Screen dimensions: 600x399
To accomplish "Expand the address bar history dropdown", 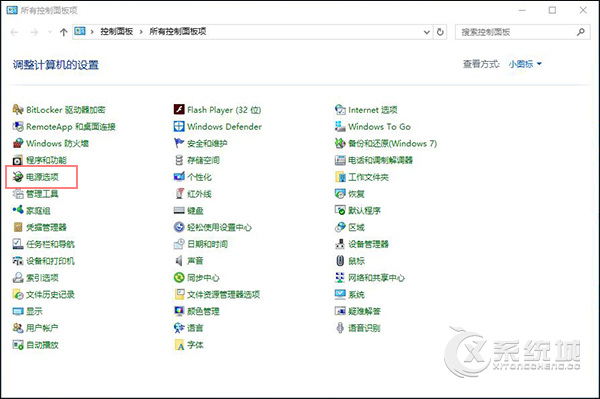I will 427,32.
